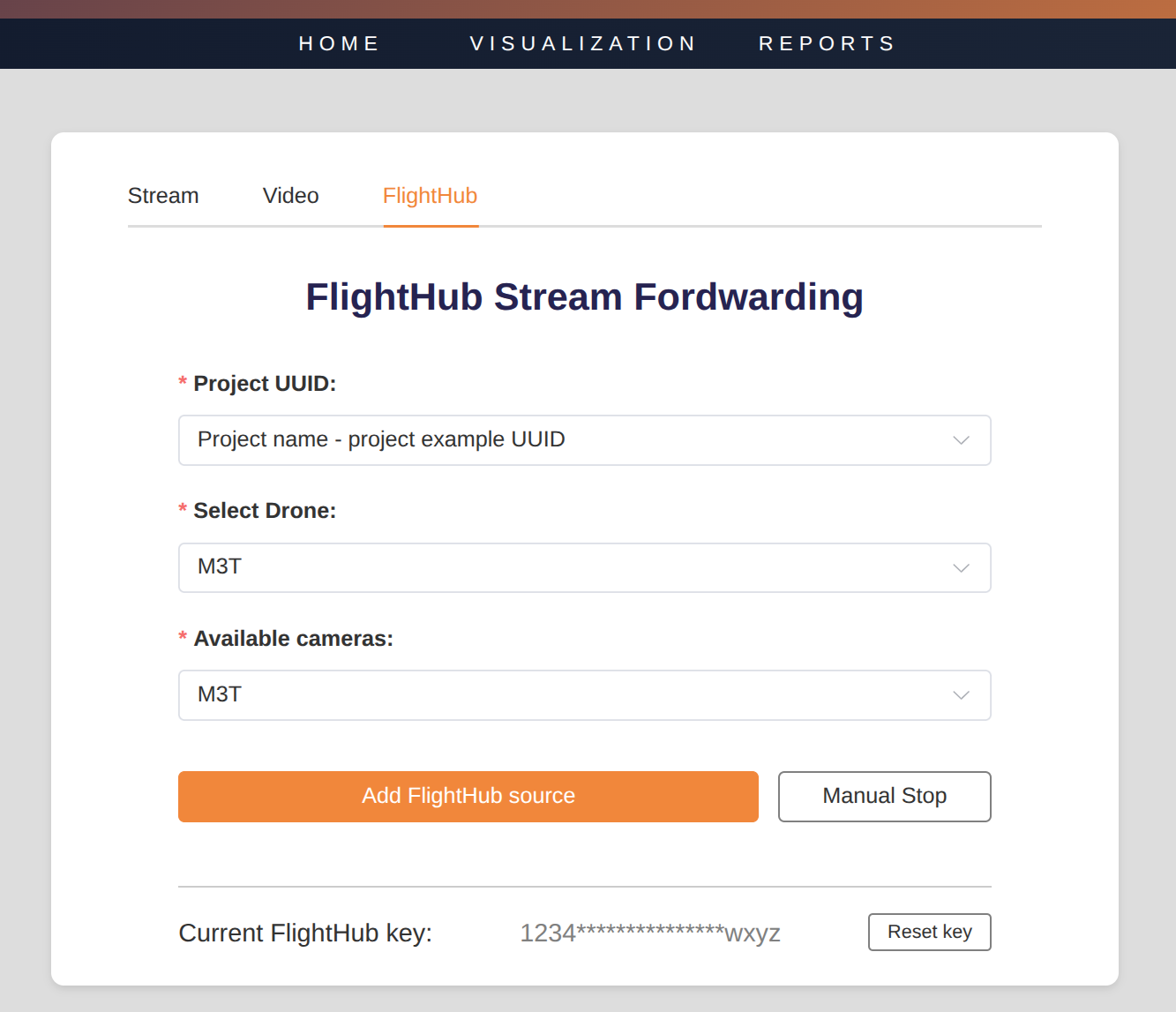Click the Available cameras field label
This screenshot has width=1176, height=1012.
tap(293, 639)
